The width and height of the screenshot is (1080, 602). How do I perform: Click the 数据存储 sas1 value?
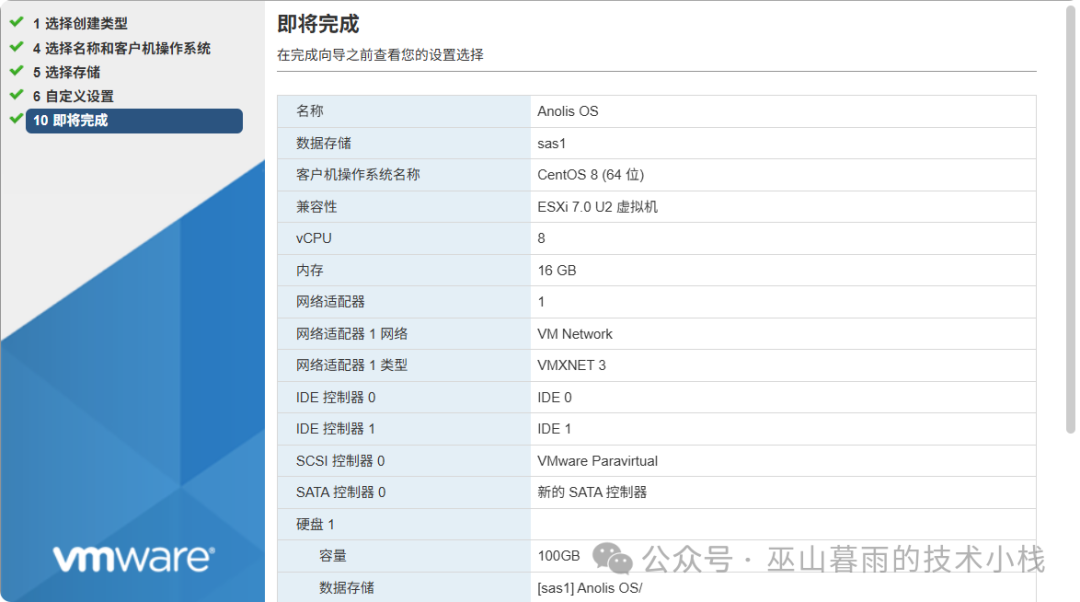coord(552,143)
